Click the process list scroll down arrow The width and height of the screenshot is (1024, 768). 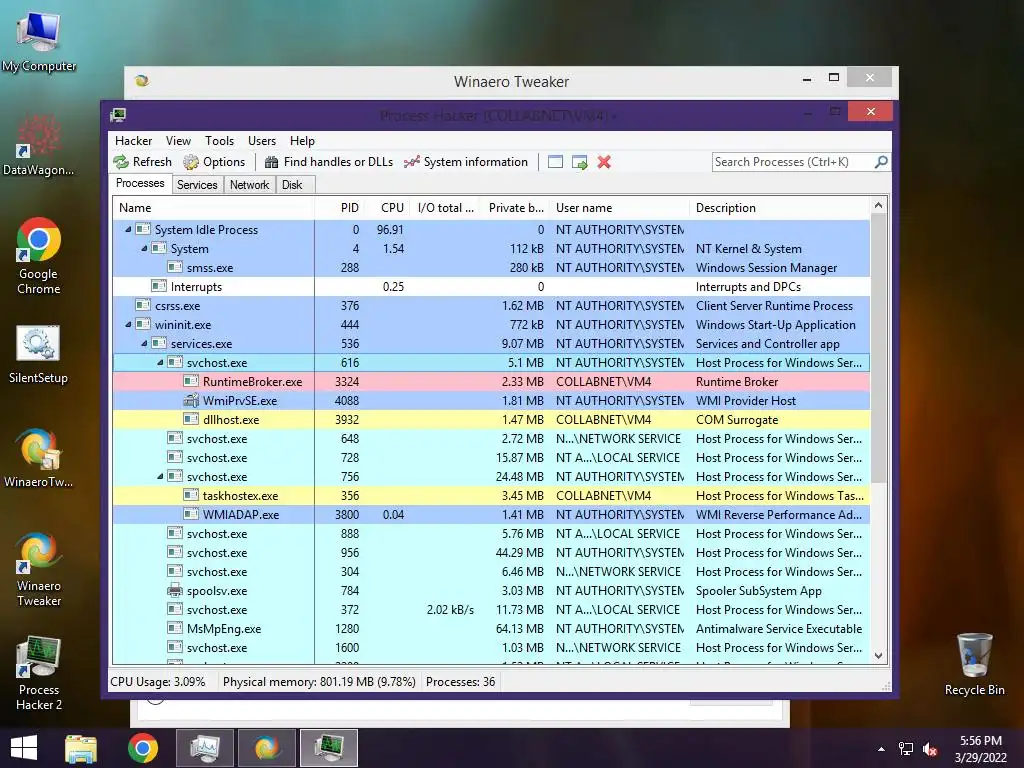click(878, 656)
